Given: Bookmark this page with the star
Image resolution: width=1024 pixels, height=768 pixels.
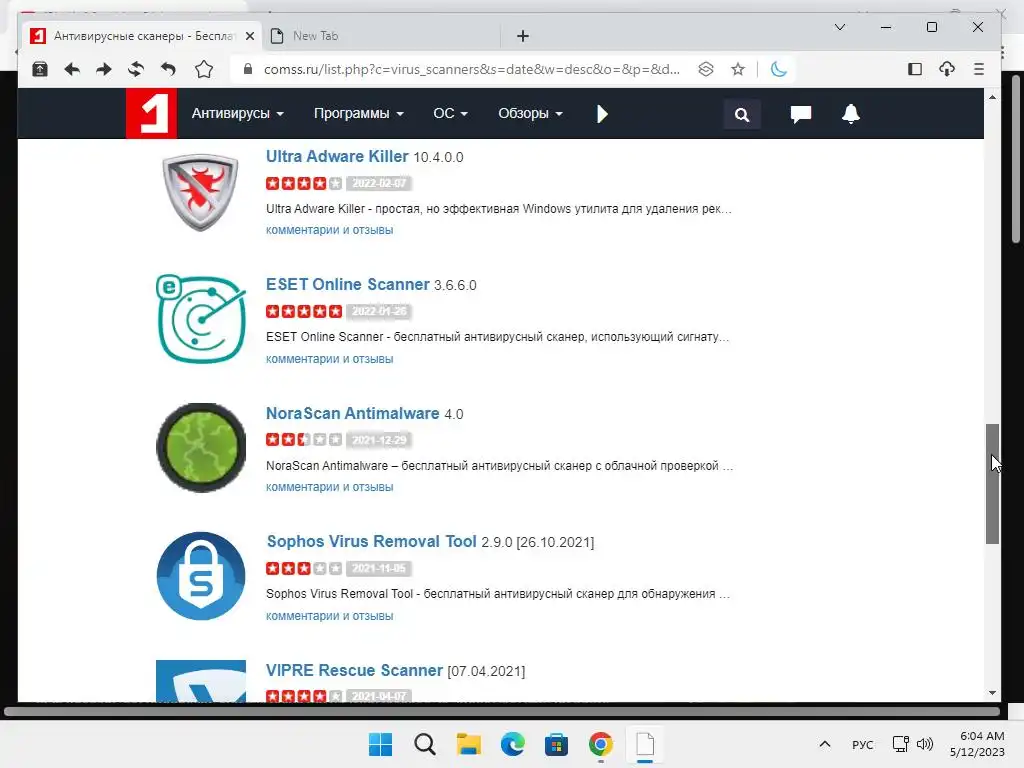Looking at the screenshot, I should pyautogui.click(x=738, y=69).
